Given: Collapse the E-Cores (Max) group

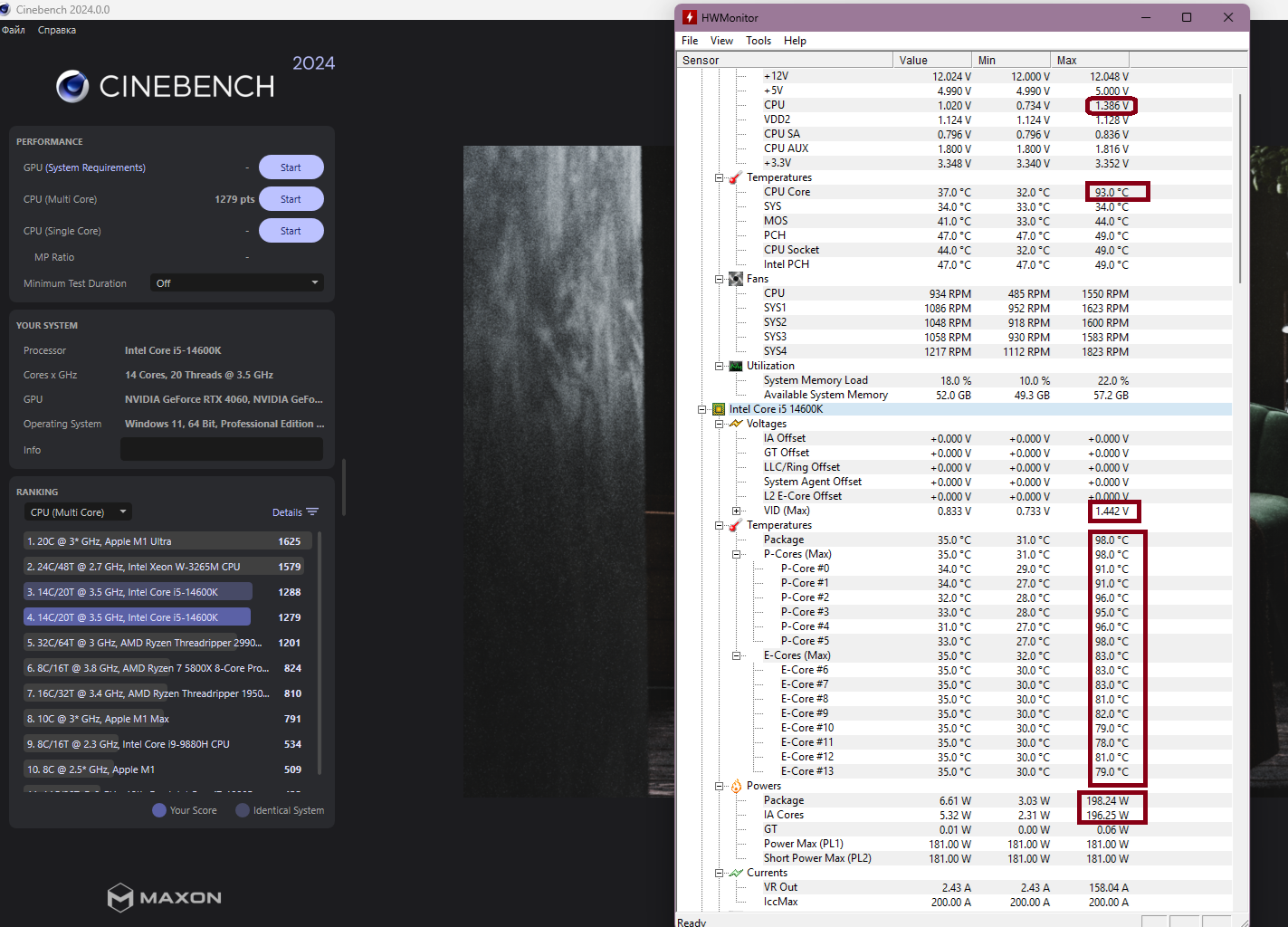Looking at the screenshot, I should click(x=737, y=655).
